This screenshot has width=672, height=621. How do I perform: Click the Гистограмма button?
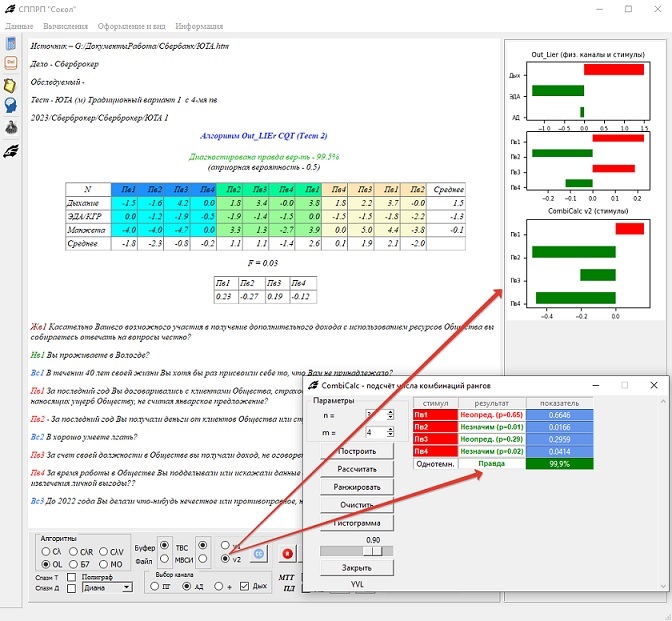pyautogui.click(x=357, y=523)
